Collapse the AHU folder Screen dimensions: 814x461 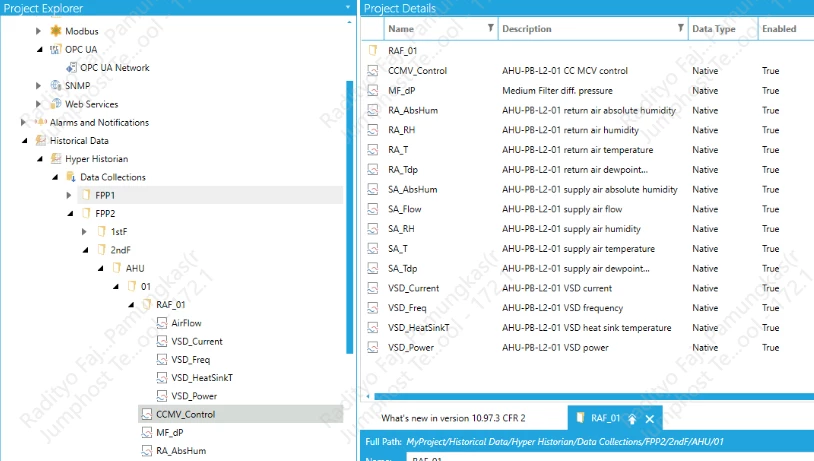101,268
